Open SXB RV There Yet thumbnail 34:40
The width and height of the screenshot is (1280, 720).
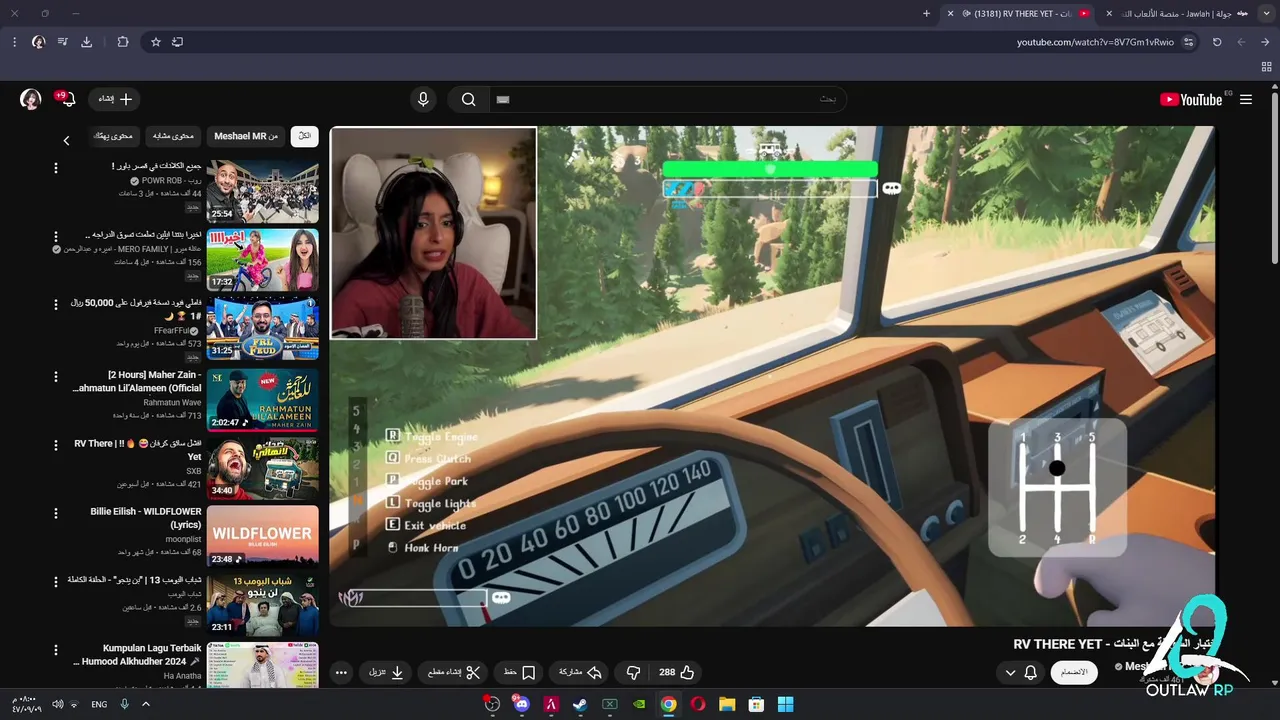coord(263,467)
